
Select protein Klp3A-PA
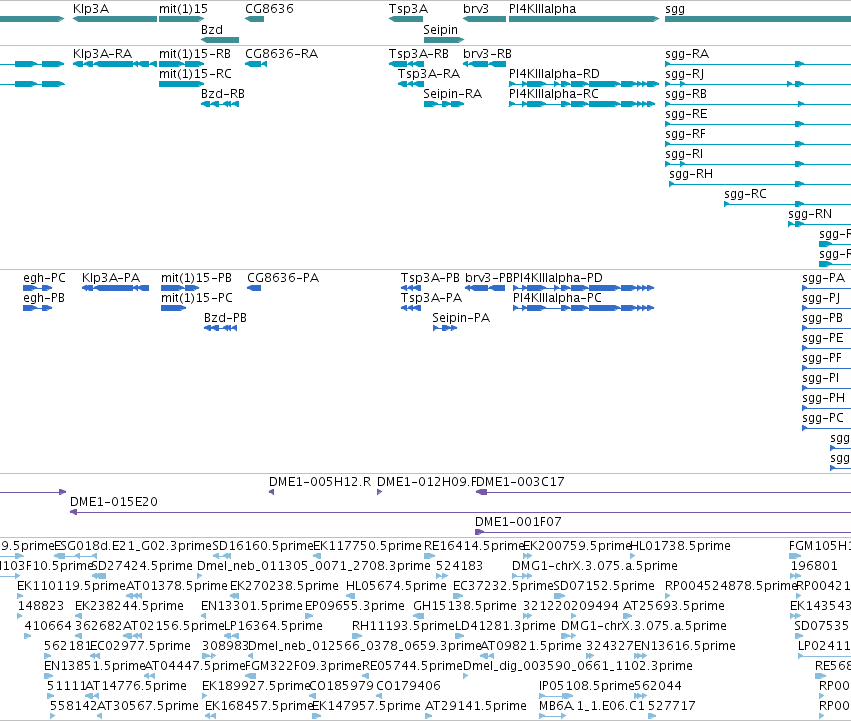point(116,288)
